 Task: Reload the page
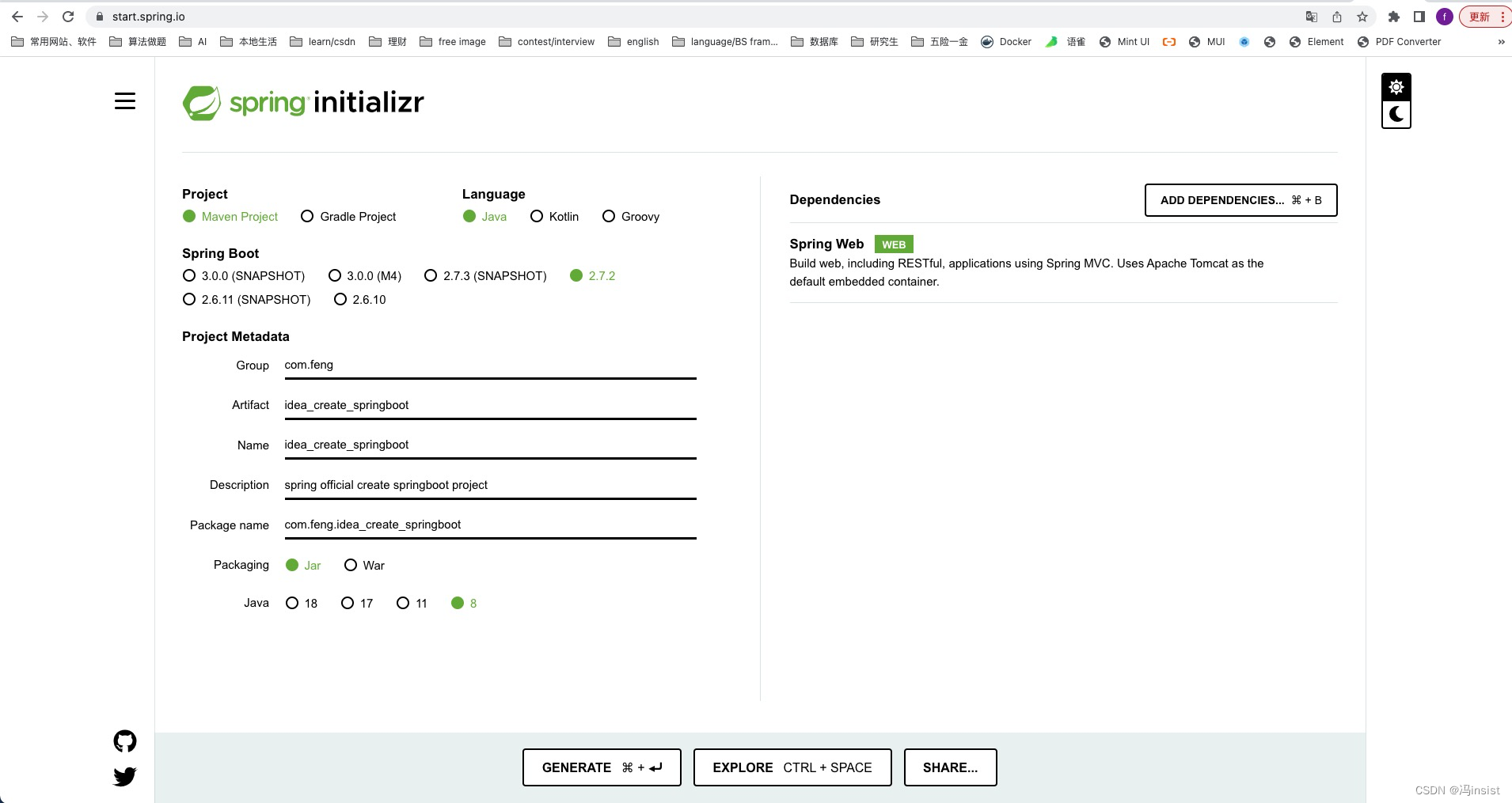68,17
